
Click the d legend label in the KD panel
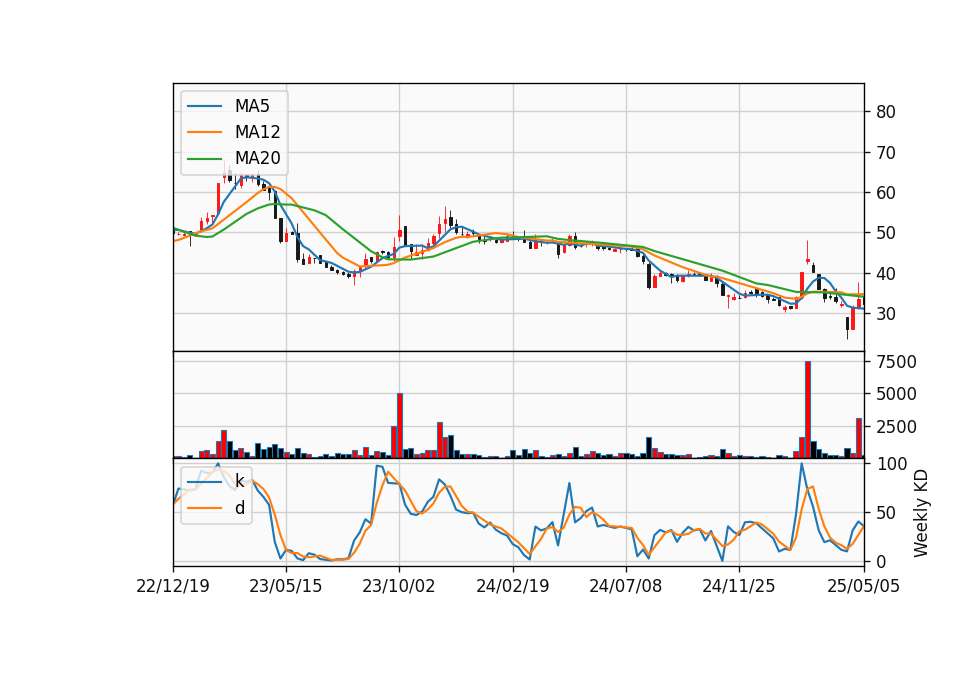[240, 508]
